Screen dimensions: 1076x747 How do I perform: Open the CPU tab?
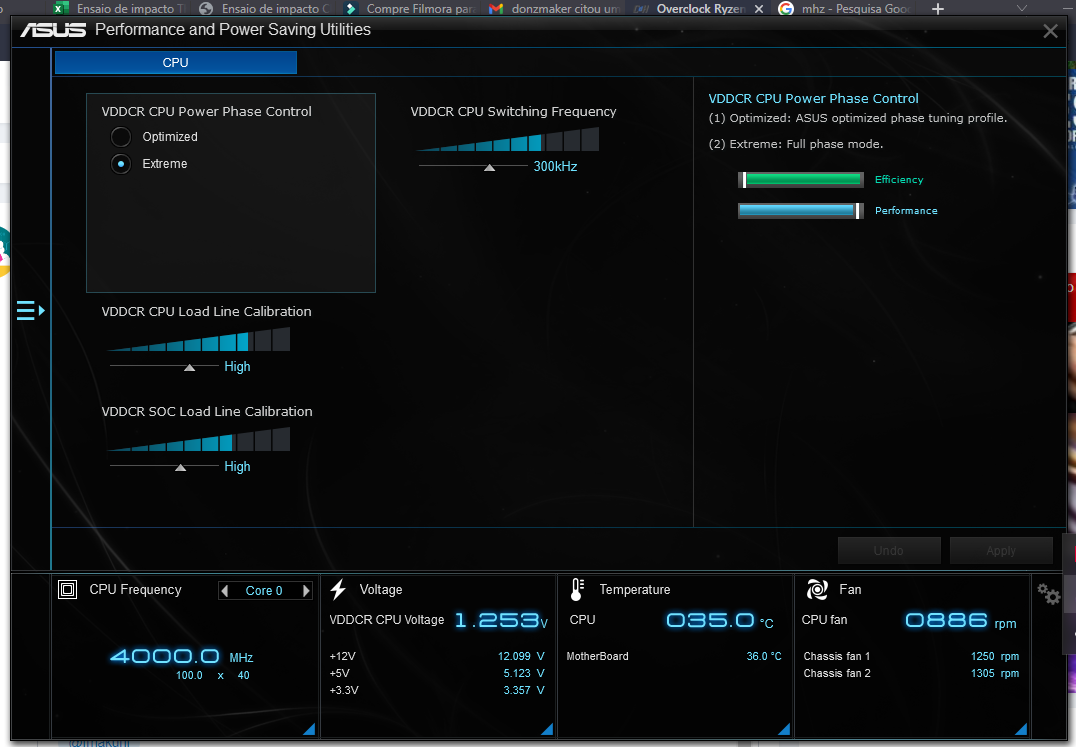point(176,62)
